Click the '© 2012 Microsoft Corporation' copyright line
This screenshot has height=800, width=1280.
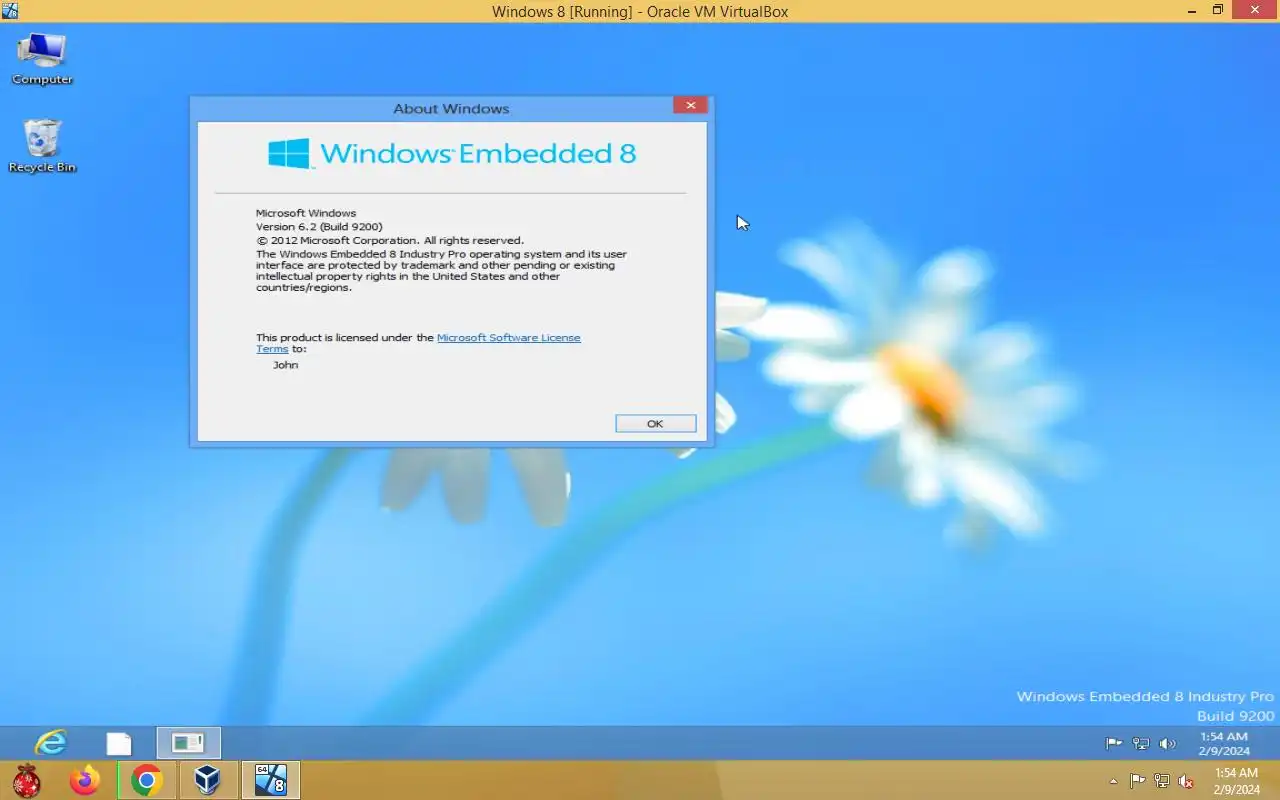coord(390,241)
